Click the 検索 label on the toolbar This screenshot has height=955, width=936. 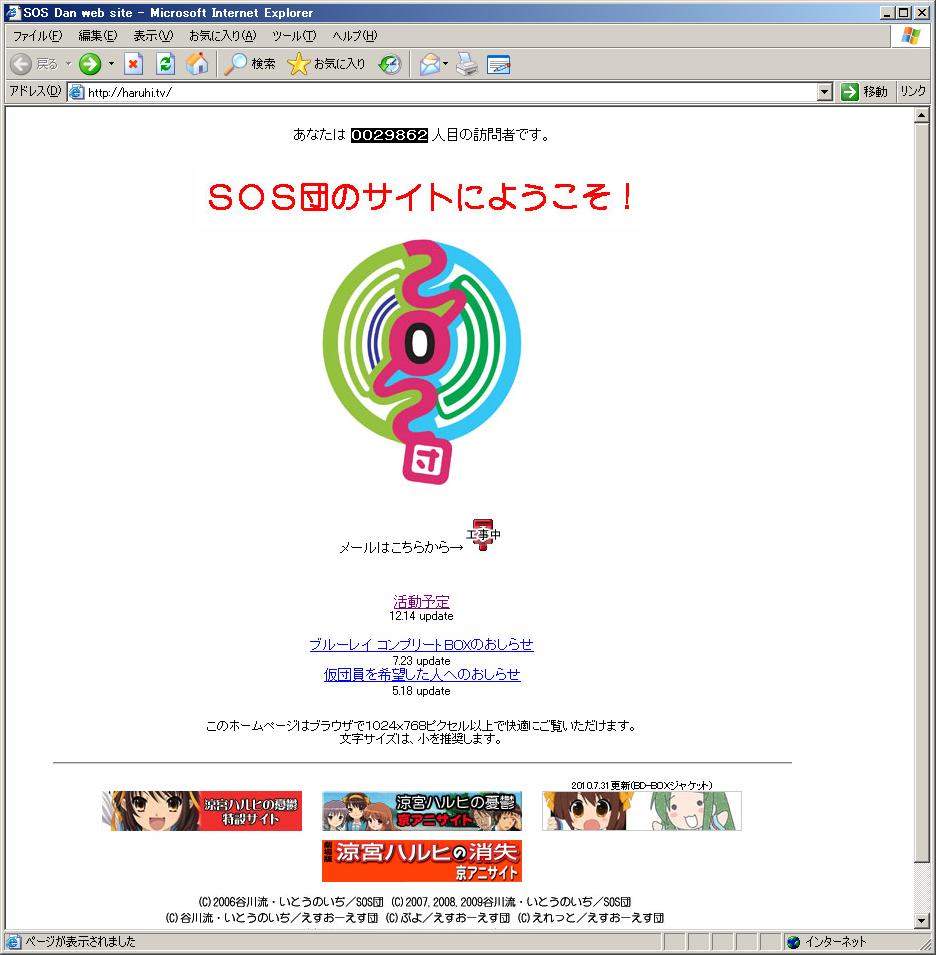point(263,64)
